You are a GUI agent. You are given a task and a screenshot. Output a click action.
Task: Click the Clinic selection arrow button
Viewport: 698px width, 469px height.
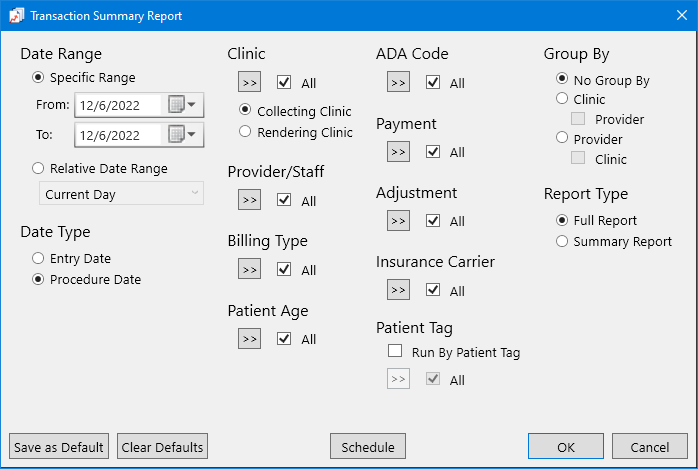[x=249, y=82]
